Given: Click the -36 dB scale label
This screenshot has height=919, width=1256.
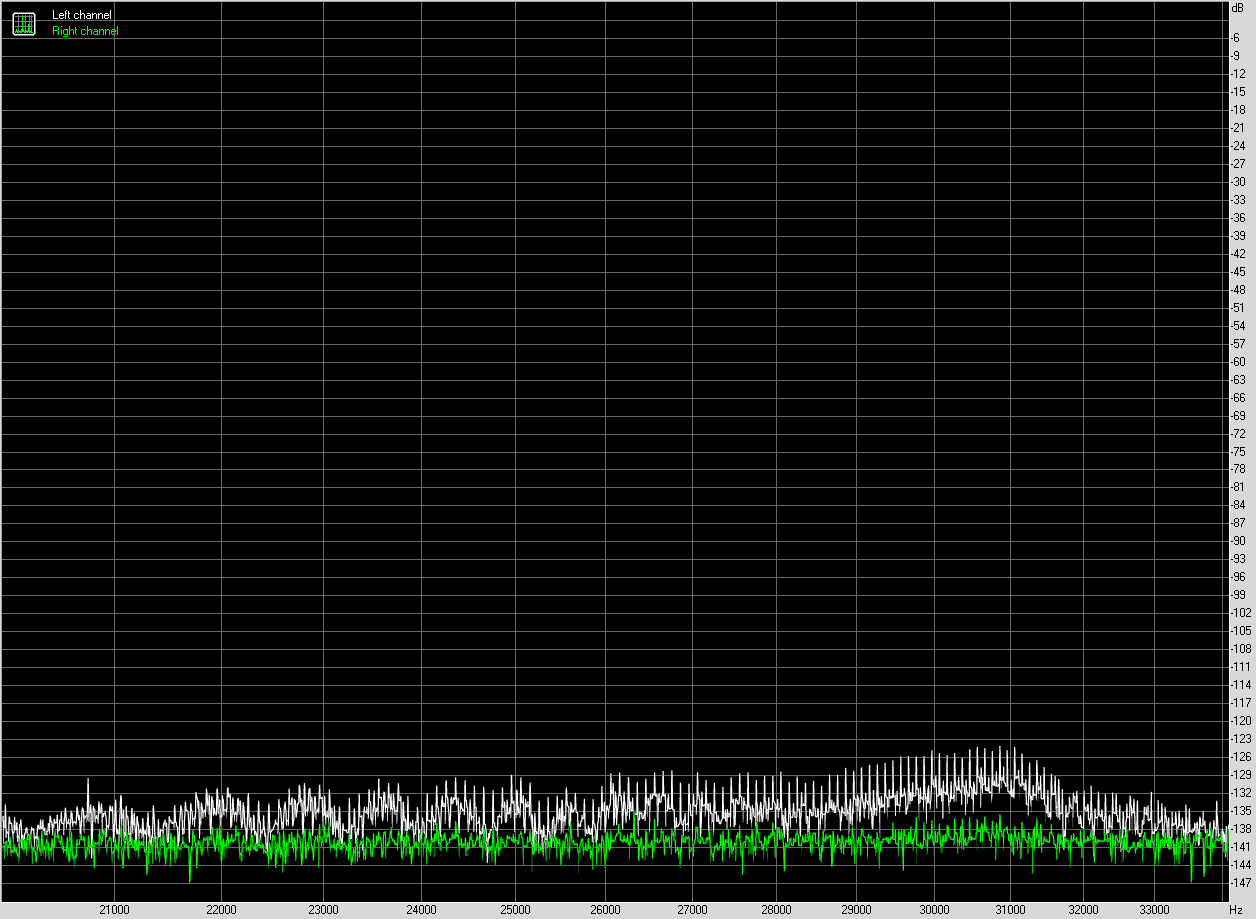Looking at the screenshot, I should 1238,218.
